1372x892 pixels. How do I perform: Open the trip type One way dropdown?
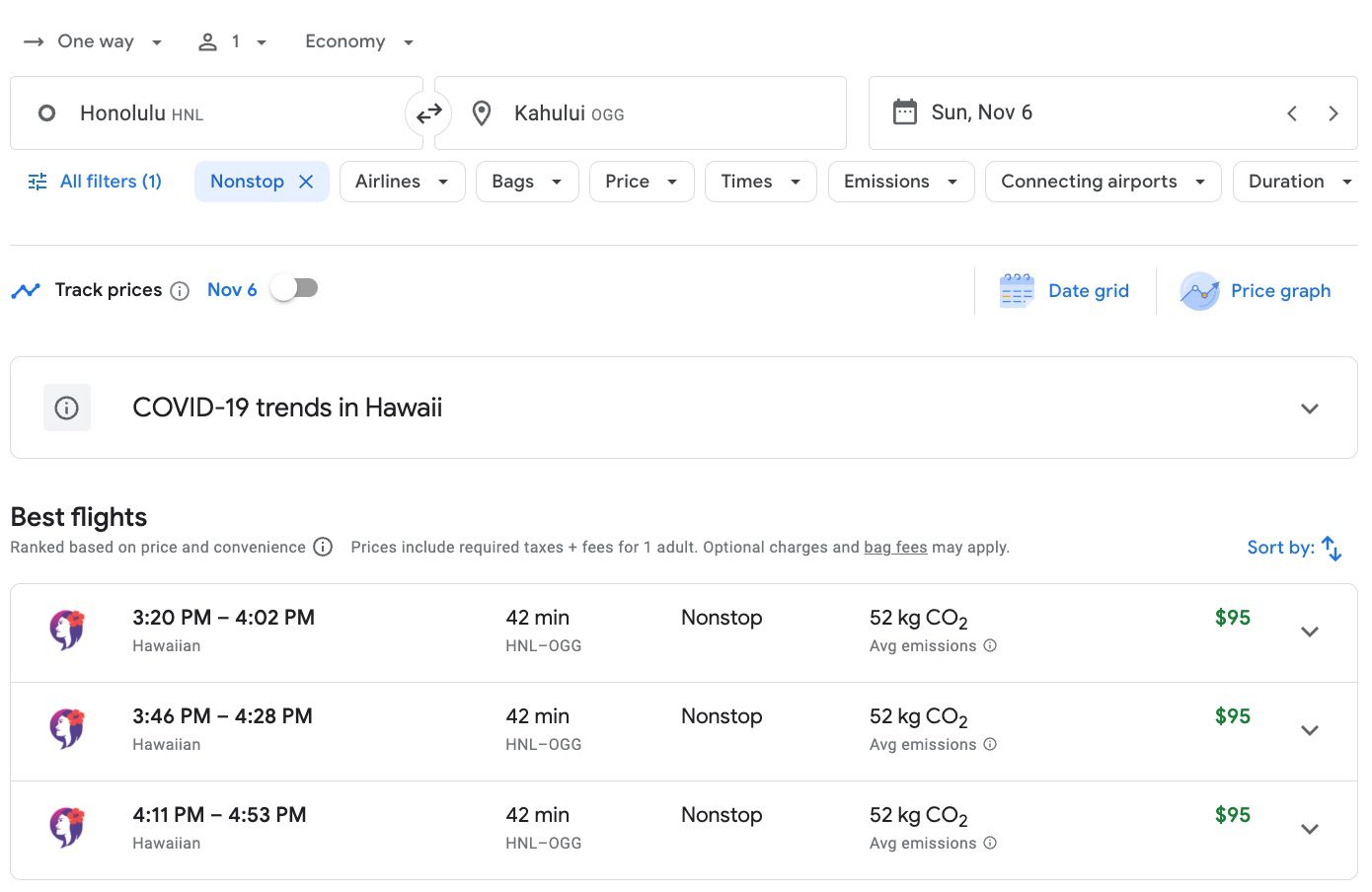tap(94, 41)
